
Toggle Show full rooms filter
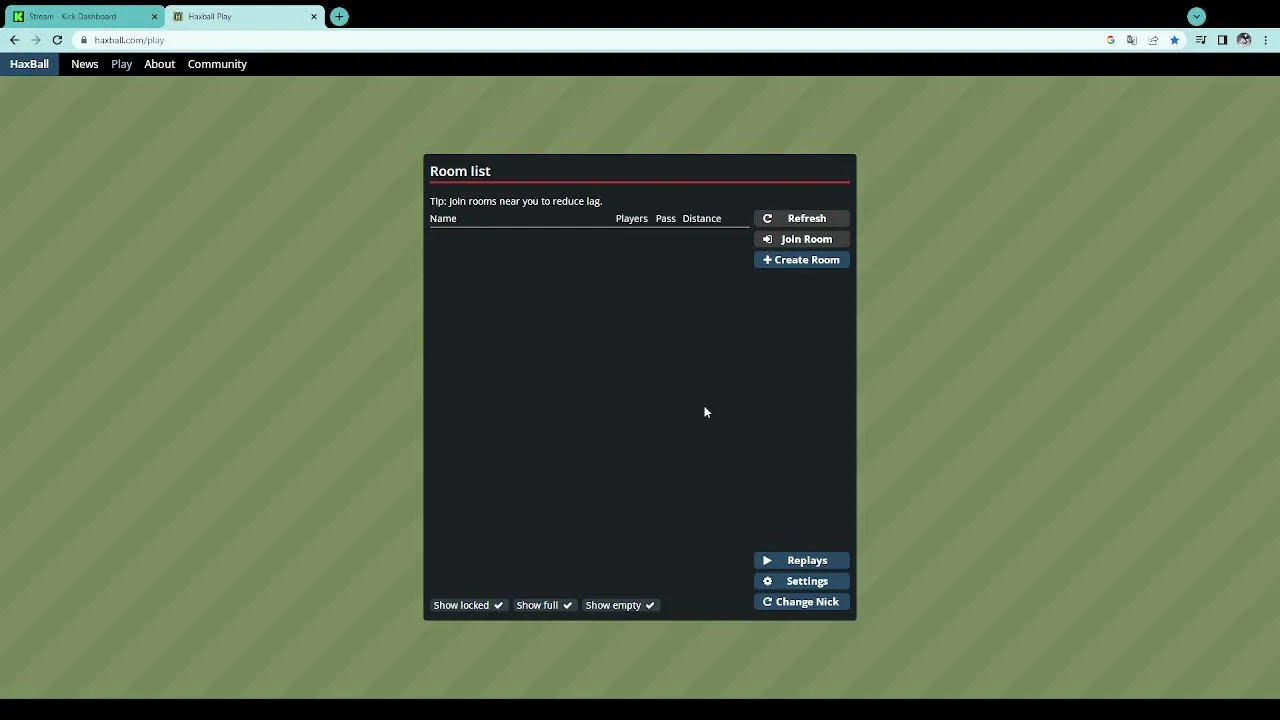544,605
